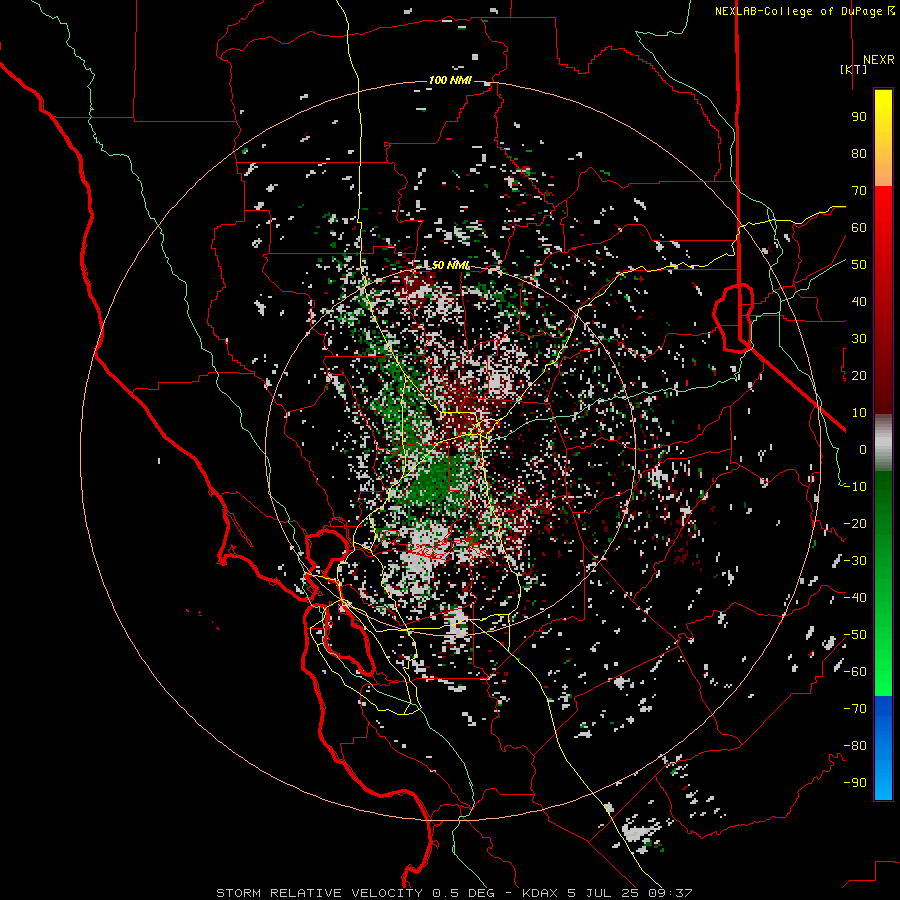The height and width of the screenshot is (900, 900).
Task: Select the -80 value on the velocity scale
Action: pyautogui.click(x=855, y=746)
